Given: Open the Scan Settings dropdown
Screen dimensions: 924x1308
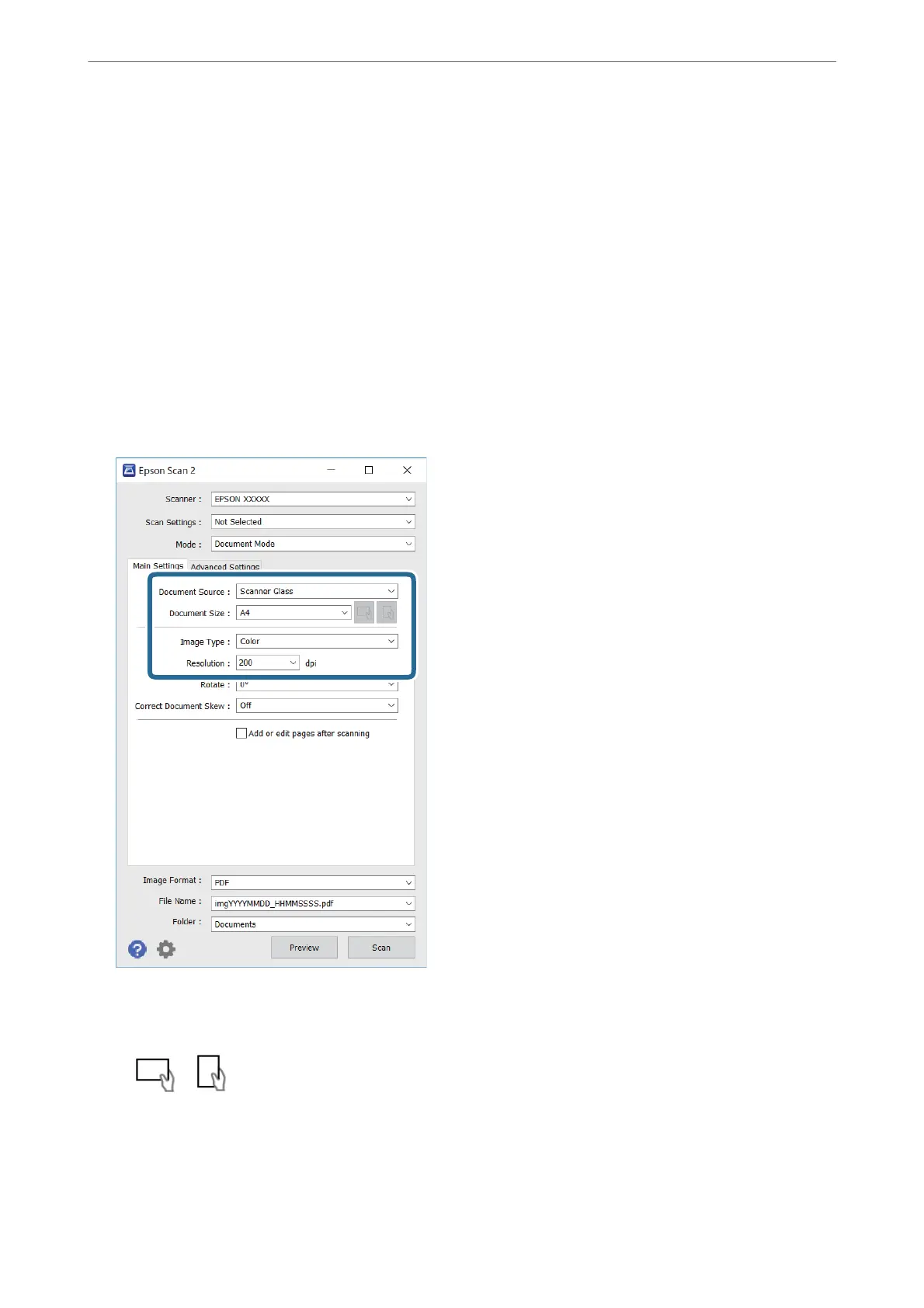Looking at the screenshot, I should [x=313, y=522].
